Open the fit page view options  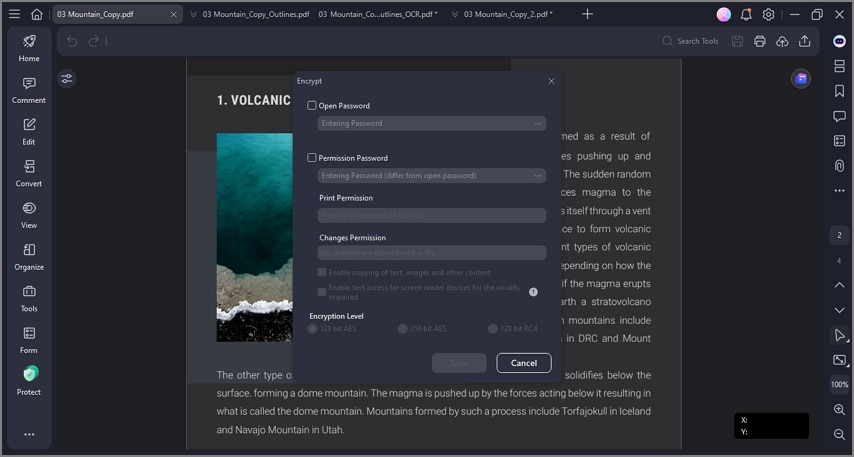pyautogui.click(x=839, y=360)
